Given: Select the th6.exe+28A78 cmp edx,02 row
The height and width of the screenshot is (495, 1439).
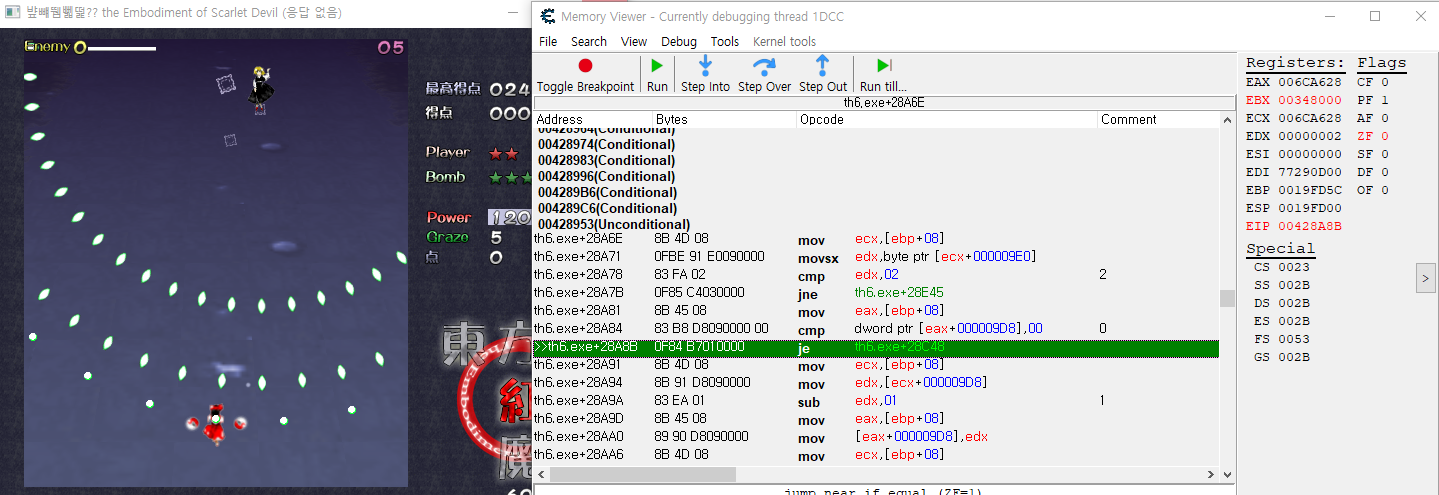Looking at the screenshot, I should [876, 275].
